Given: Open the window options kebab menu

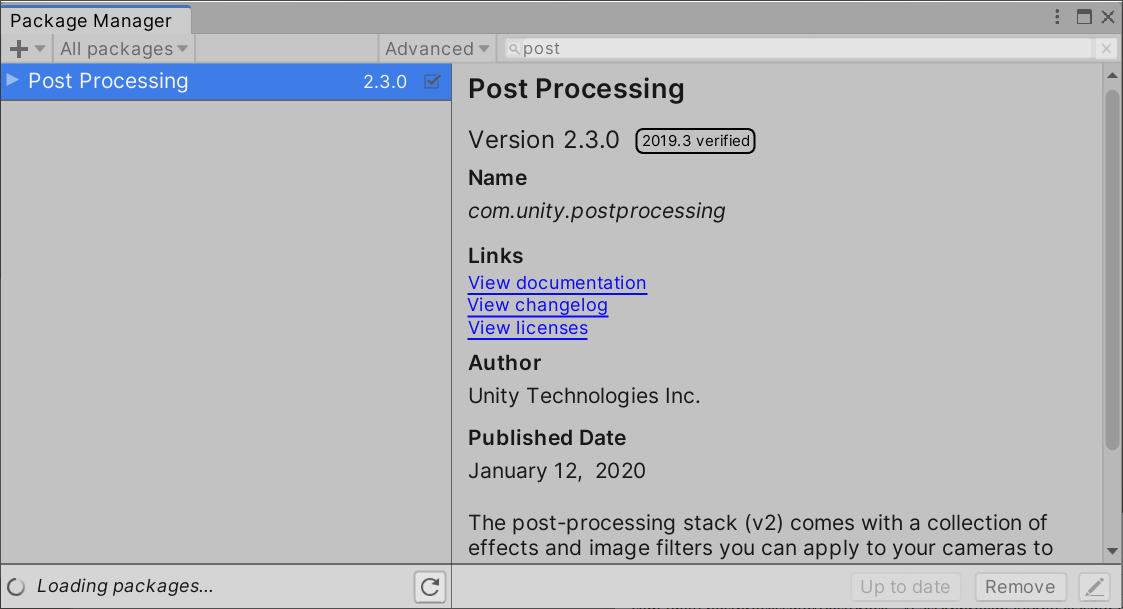Looking at the screenshot, I should 1059,17.
